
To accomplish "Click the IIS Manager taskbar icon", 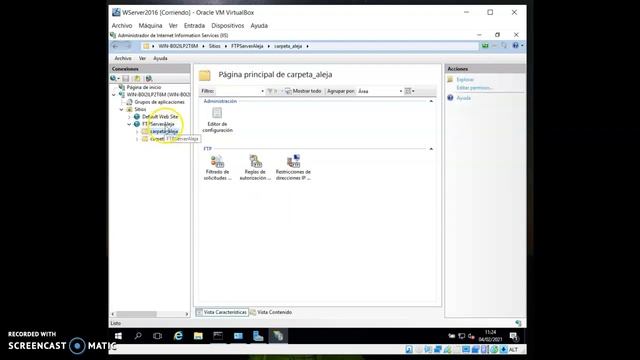I will [278, 336].
